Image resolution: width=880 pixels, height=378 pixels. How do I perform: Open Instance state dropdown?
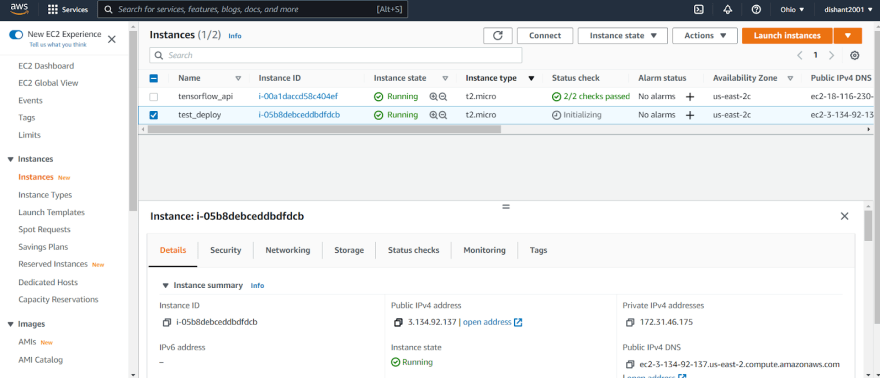point(622,35)
